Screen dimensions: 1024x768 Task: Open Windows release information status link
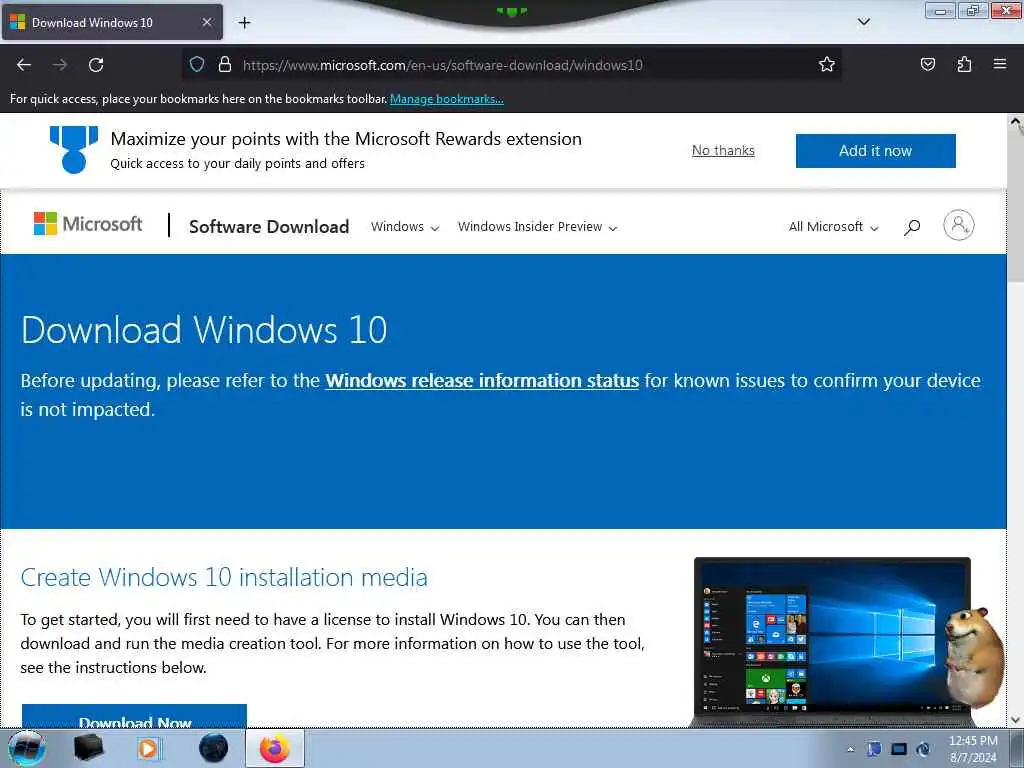[482, 381]
